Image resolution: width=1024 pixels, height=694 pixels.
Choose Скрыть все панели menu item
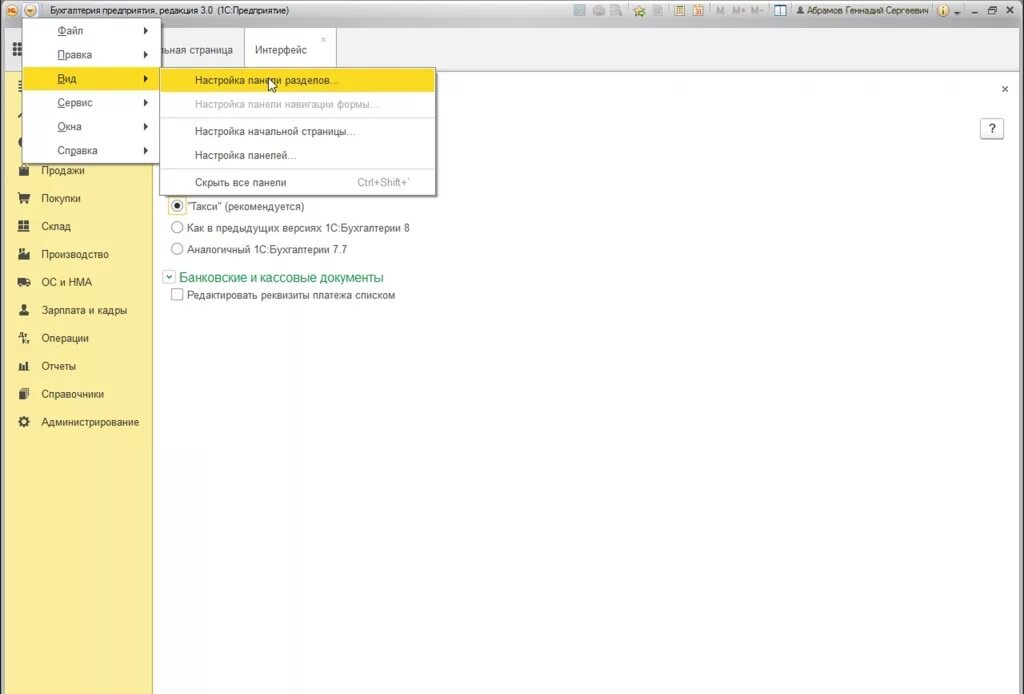tap(297, 182)
